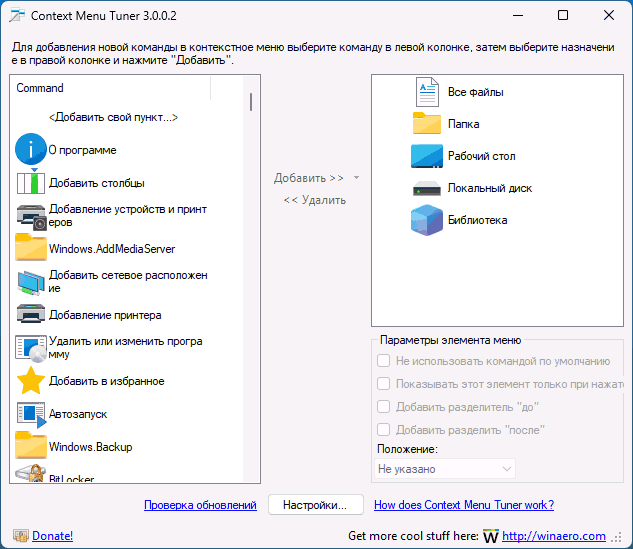Select the О программе command text

pos(82,150)
